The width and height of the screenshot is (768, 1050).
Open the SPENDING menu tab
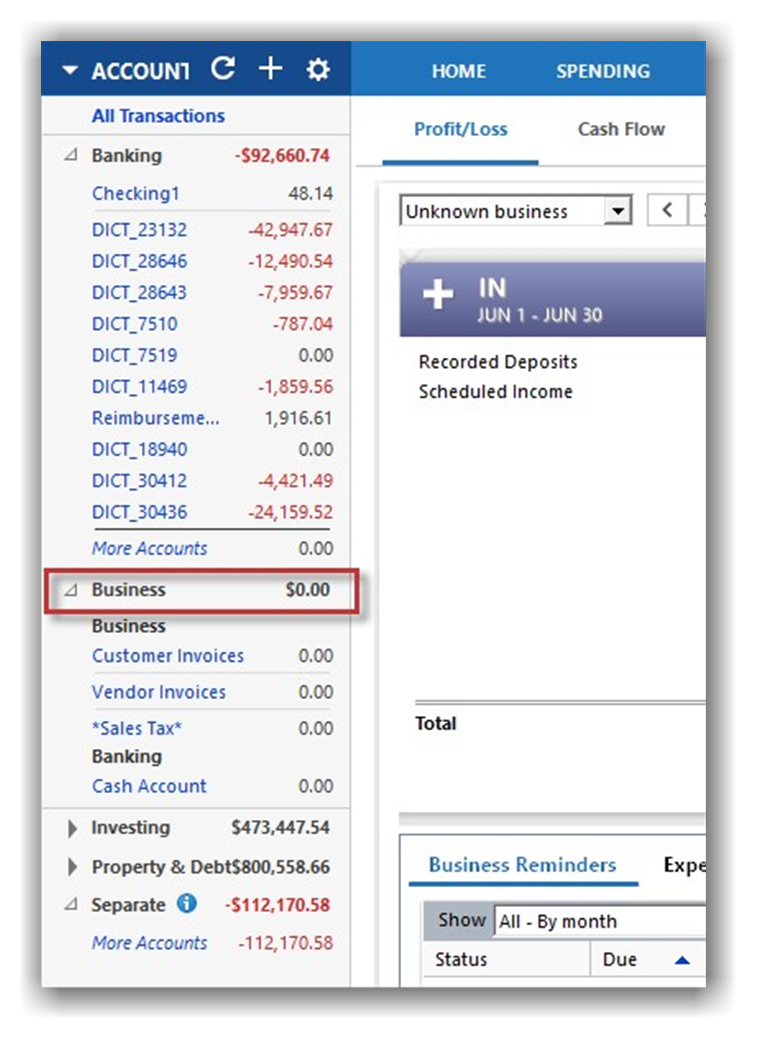[603, 71]
